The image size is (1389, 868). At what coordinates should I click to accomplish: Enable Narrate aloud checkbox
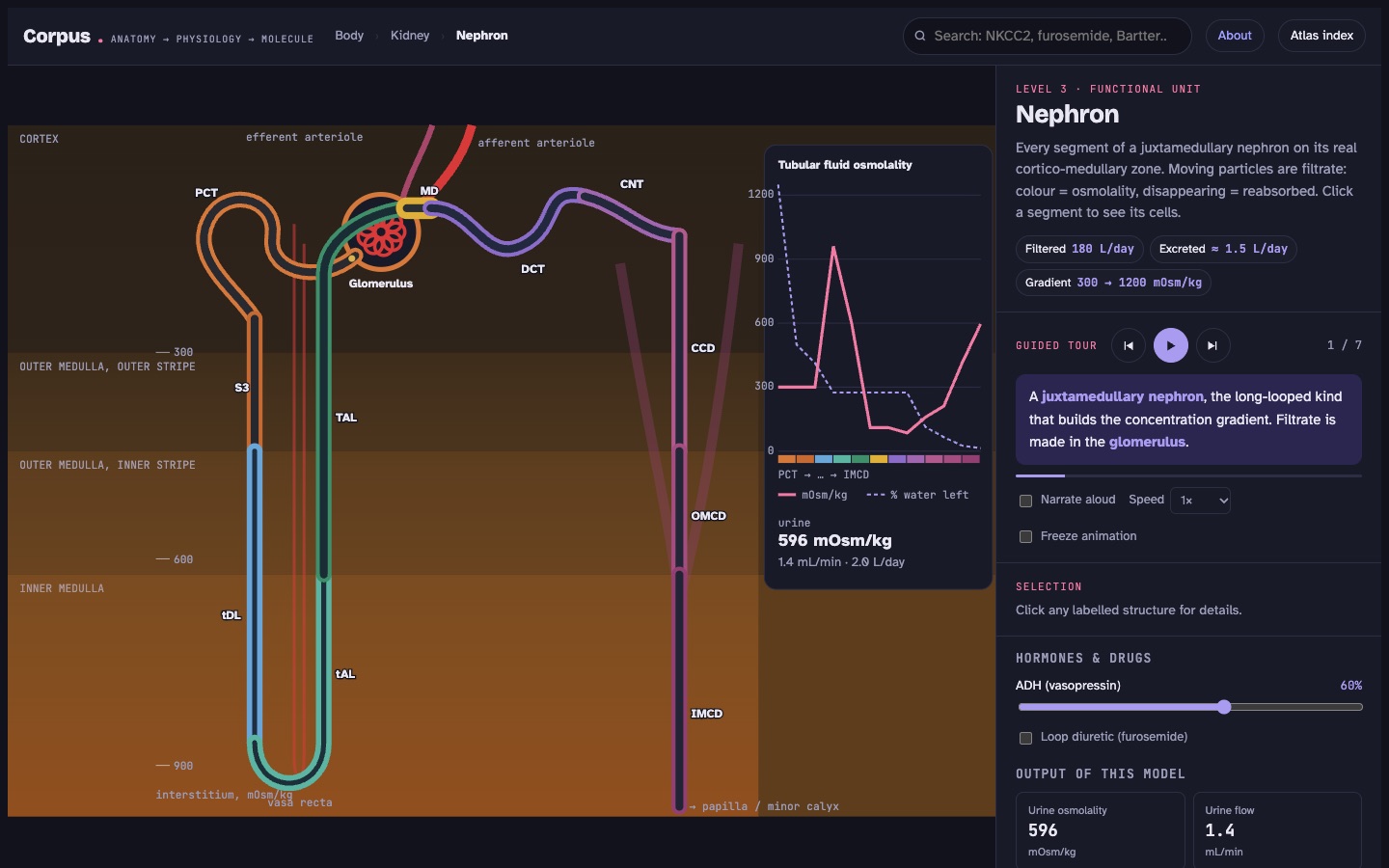[x=1026, y=501]
